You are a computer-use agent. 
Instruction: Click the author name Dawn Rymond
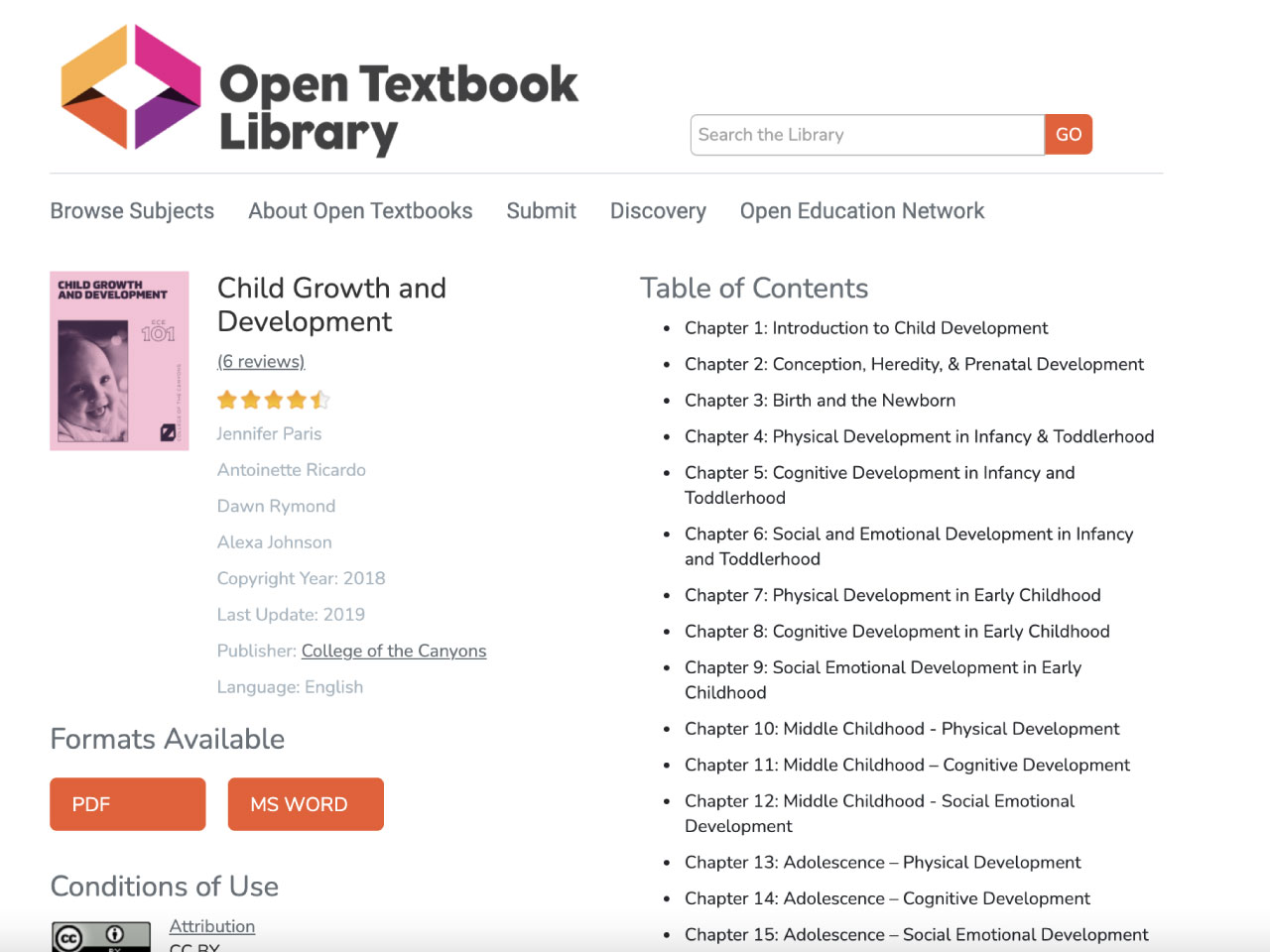tap(276, 506)
